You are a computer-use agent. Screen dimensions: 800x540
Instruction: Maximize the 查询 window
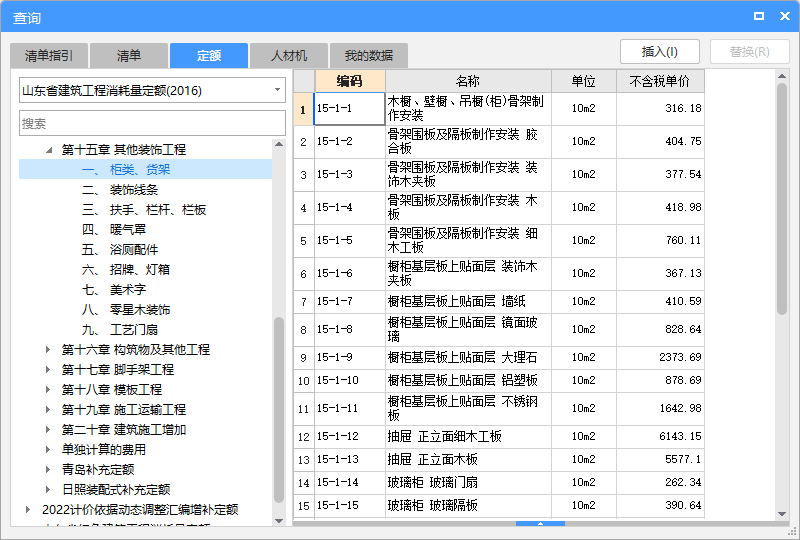[759, 16]
